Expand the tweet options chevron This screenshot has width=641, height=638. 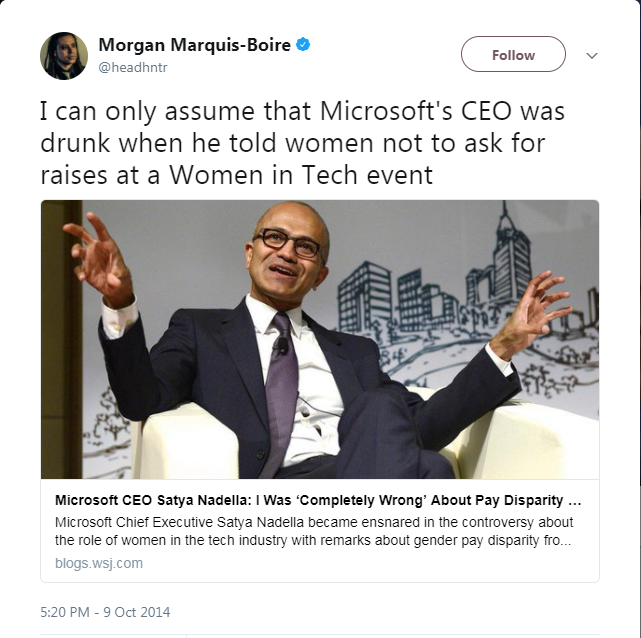pyautogui.click(x=592, y=55)
